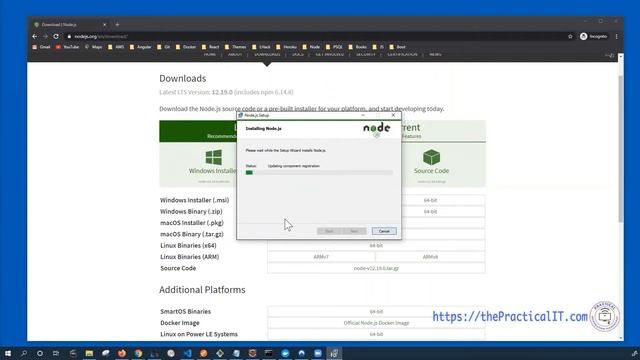The width and height of the screenshot is (640, 360).
Task: Click the Node.js installation progress bar
Action: (x=319, y=173)
